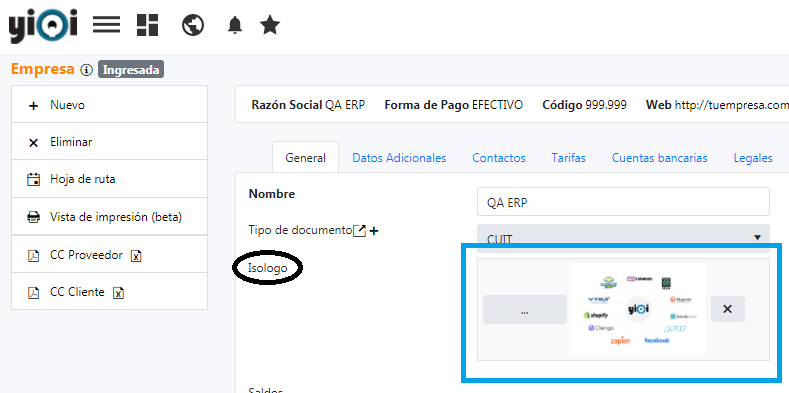The width and height of the screenshot is (789, 393).
Task: Add a new Tipo de documento with plus
Action: (374, 231)
